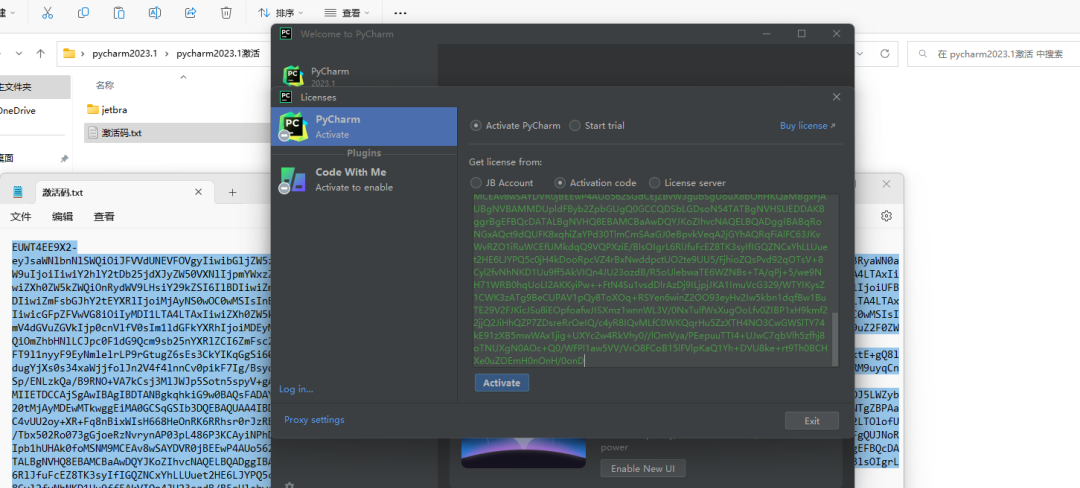Choose License server option

click(x=654, y=183)
